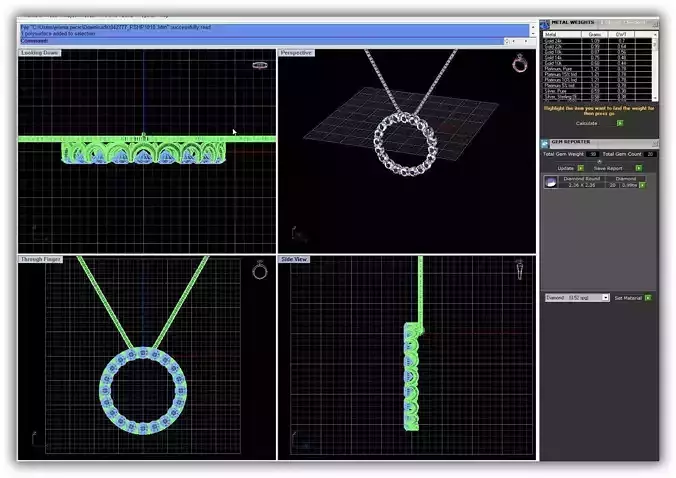
Task: Select the diamond gem thumbnail in Gem Reporter
Action: pos(551,182)
